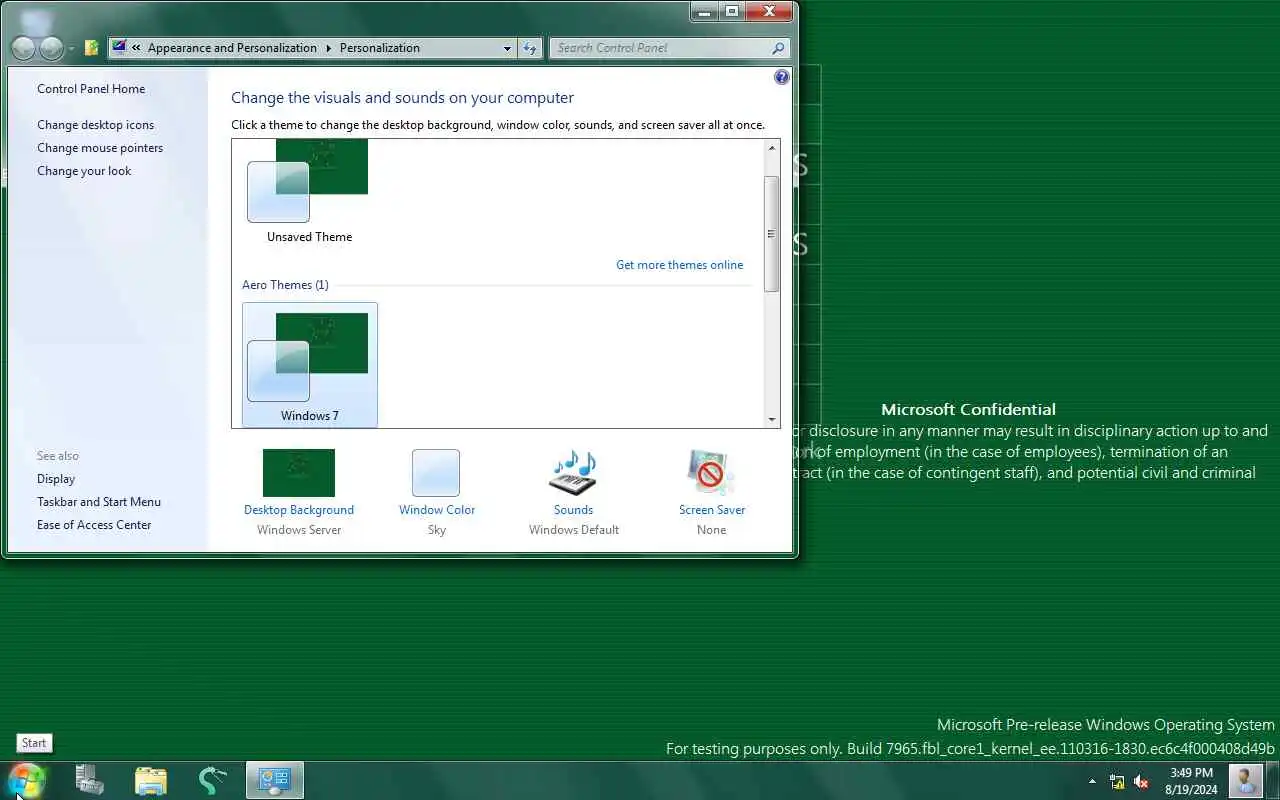Select the Personalization breadcrumb
This screenshot has width=1280, height=800.
[380, 48]
